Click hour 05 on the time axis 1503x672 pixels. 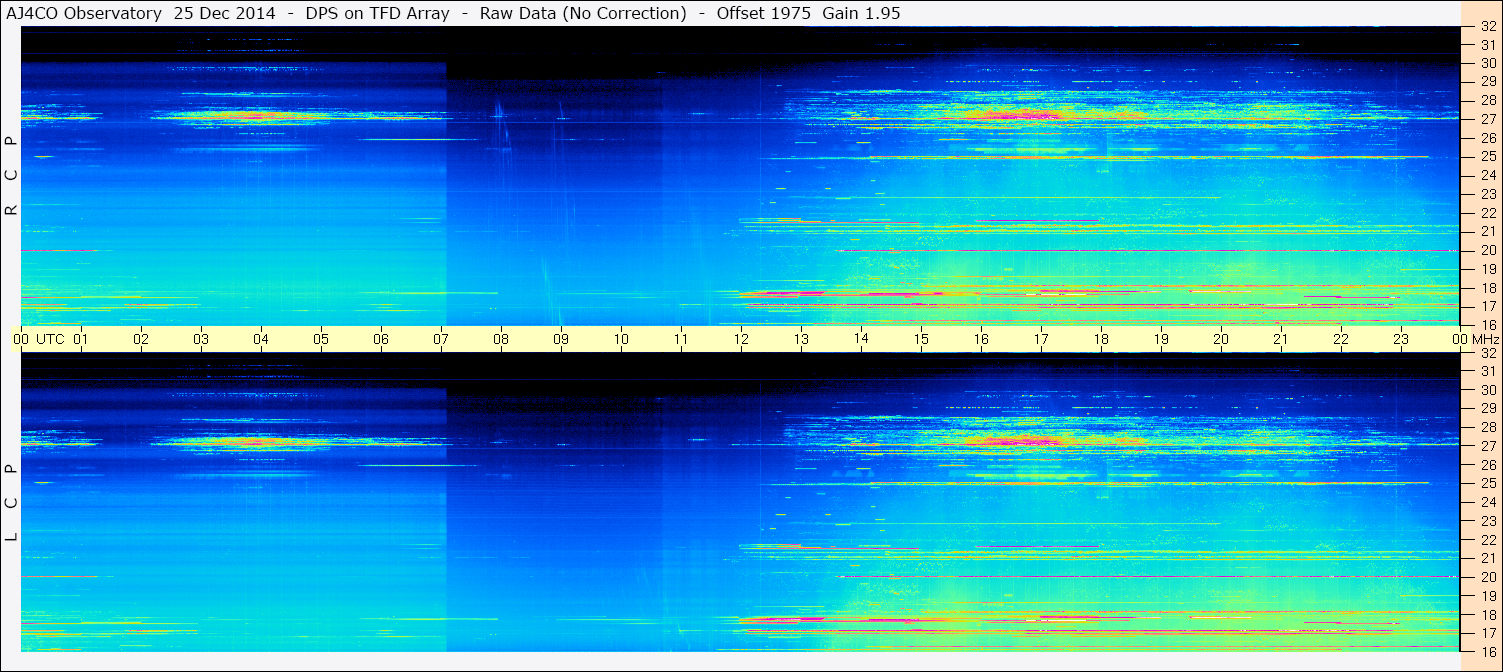point(321,339)
